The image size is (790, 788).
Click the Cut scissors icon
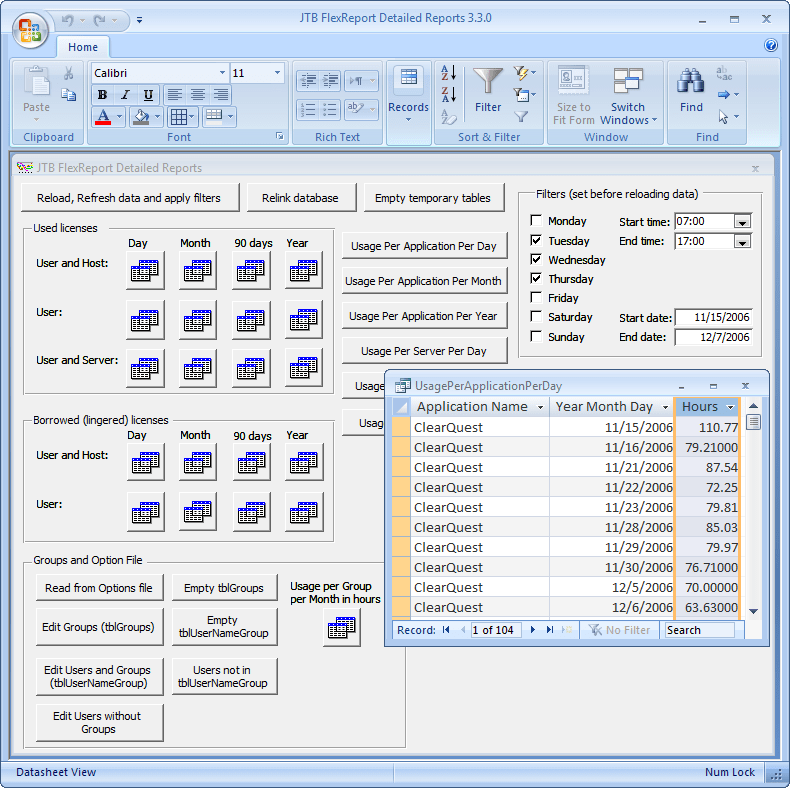point(69,74)
